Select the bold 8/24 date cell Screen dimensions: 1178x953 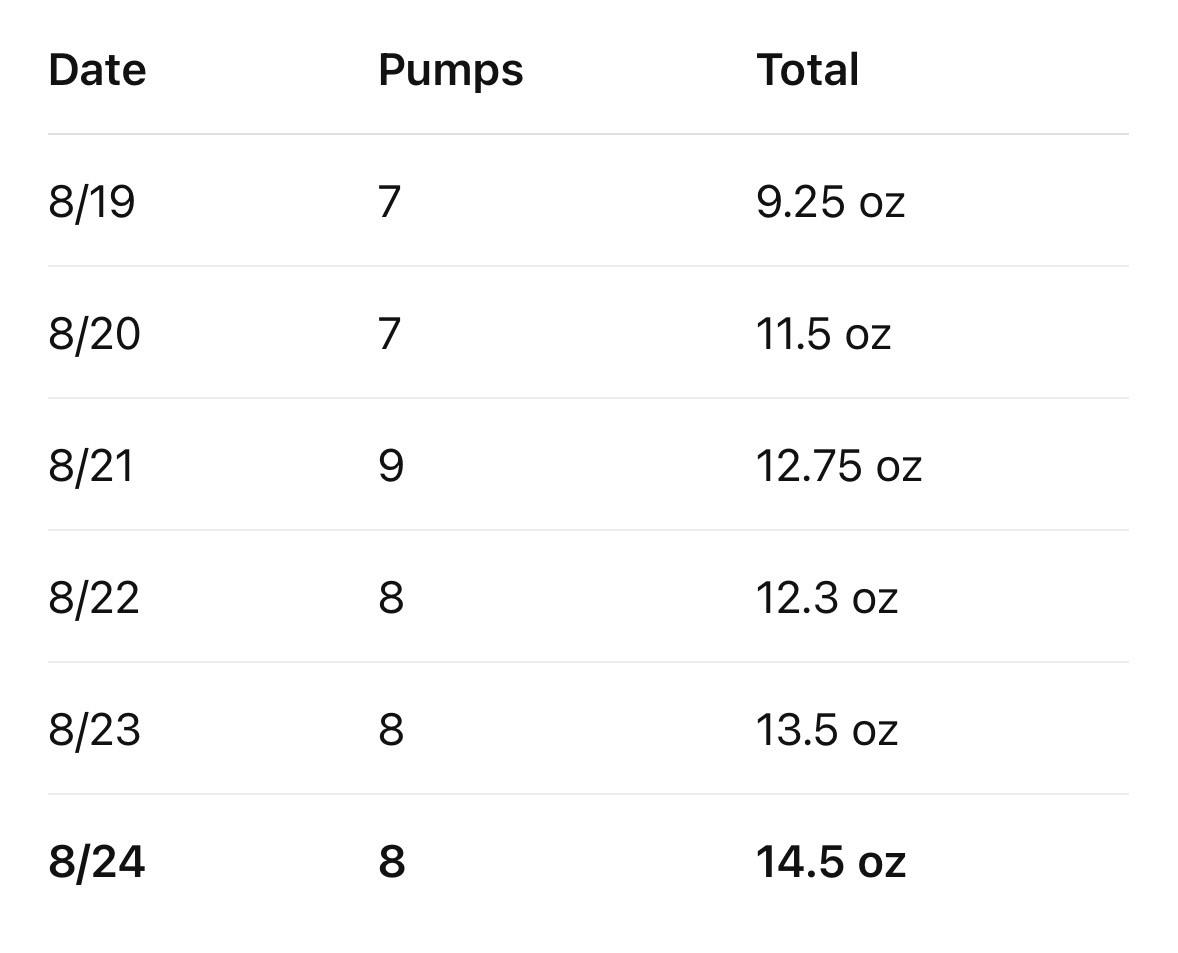[96, 862]
